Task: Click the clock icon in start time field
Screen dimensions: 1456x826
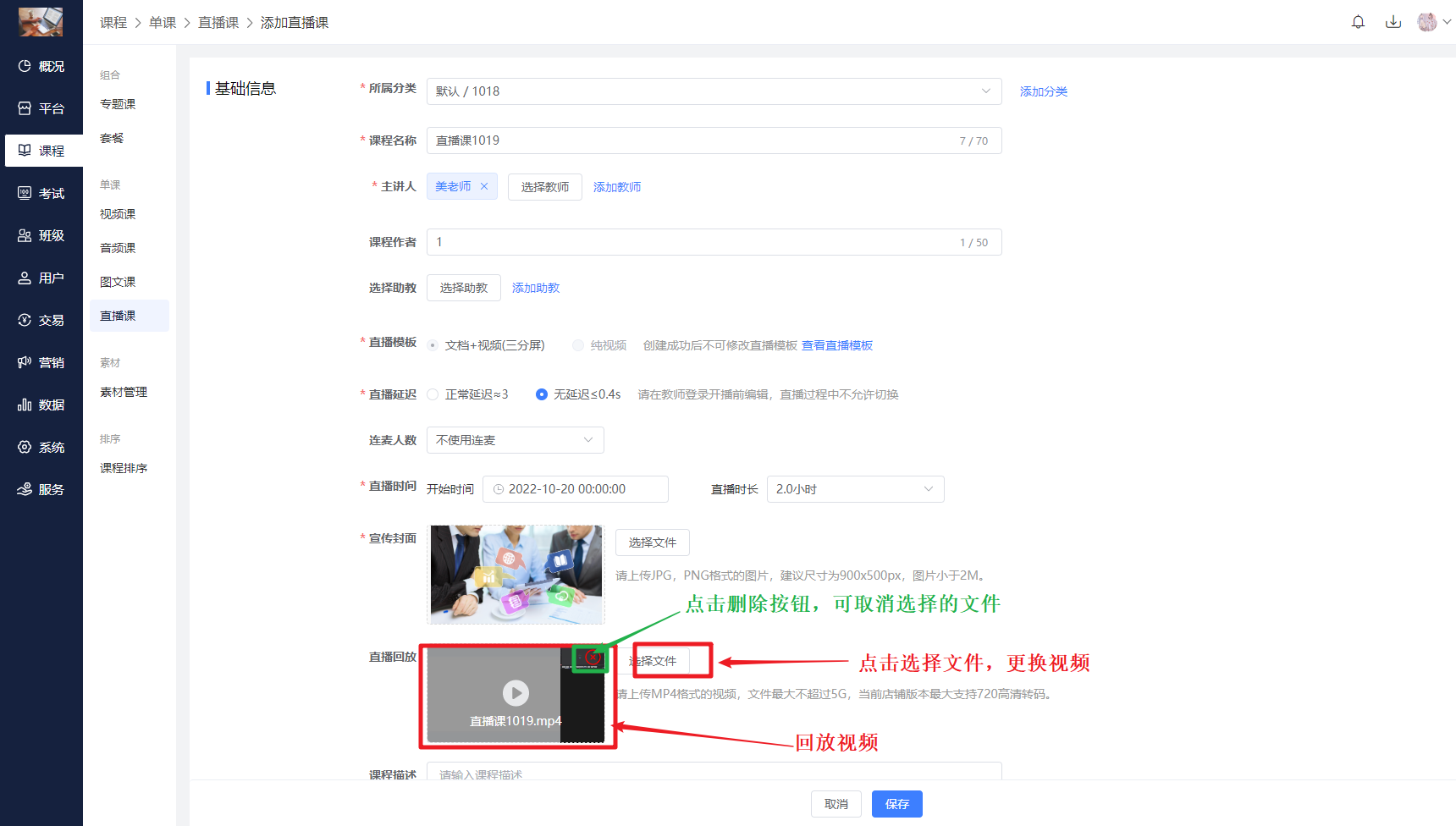Action: coord(499,489)
